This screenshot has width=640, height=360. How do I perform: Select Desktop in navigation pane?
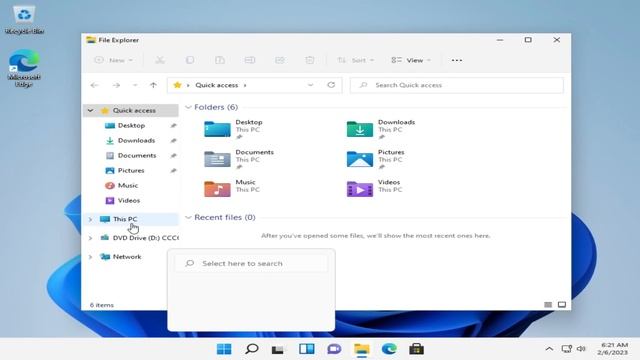131,125
